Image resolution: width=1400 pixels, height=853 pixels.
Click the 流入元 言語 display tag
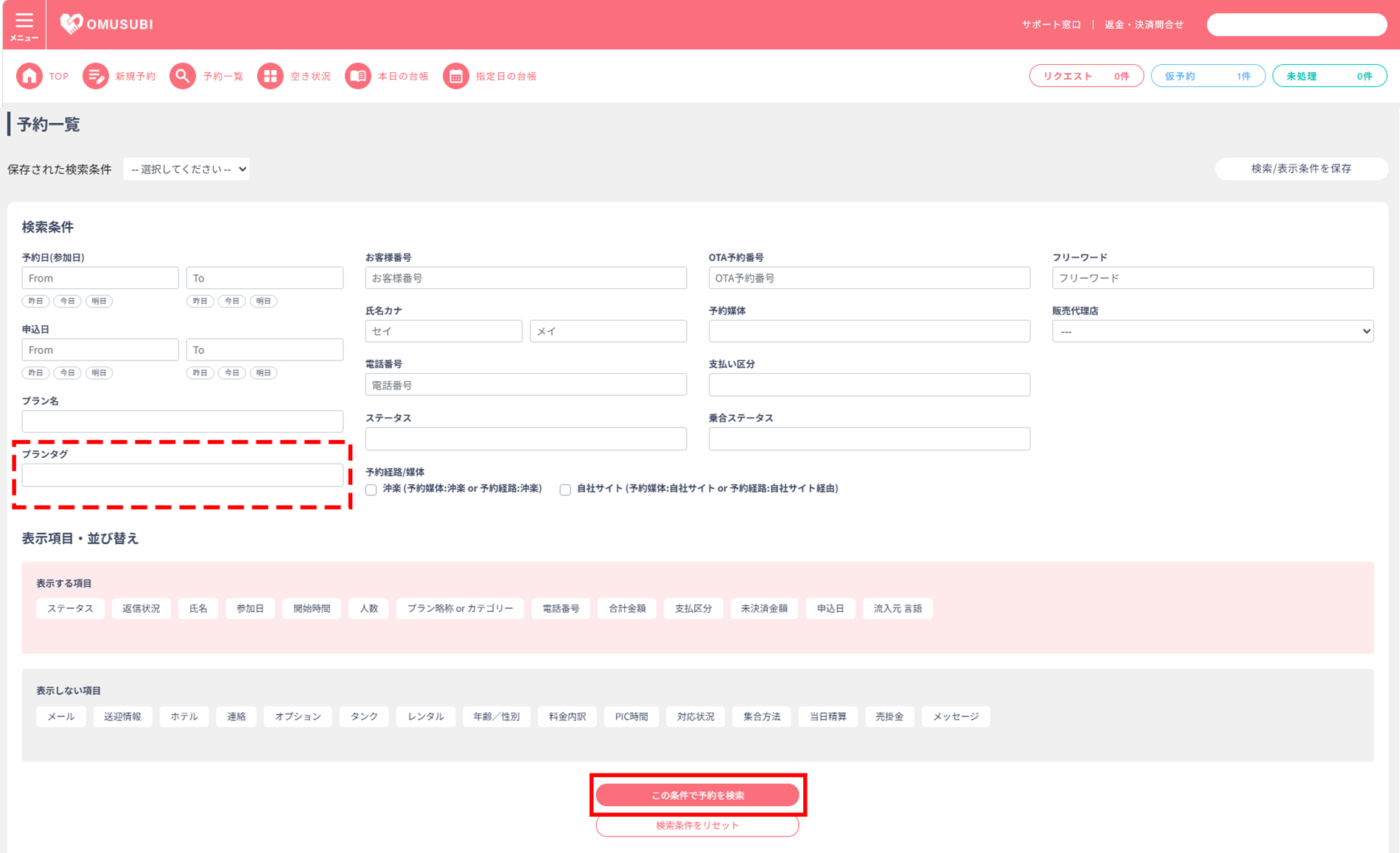click(897, 608)
